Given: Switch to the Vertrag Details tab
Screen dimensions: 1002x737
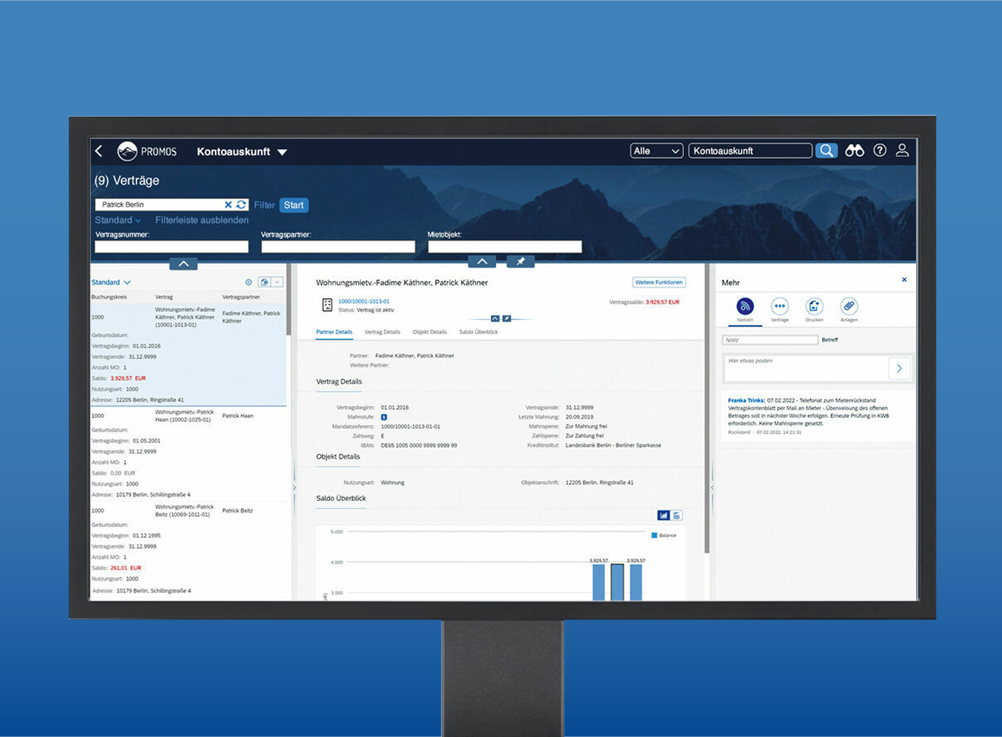Looking at the screenshot, I should coord(382,332).
